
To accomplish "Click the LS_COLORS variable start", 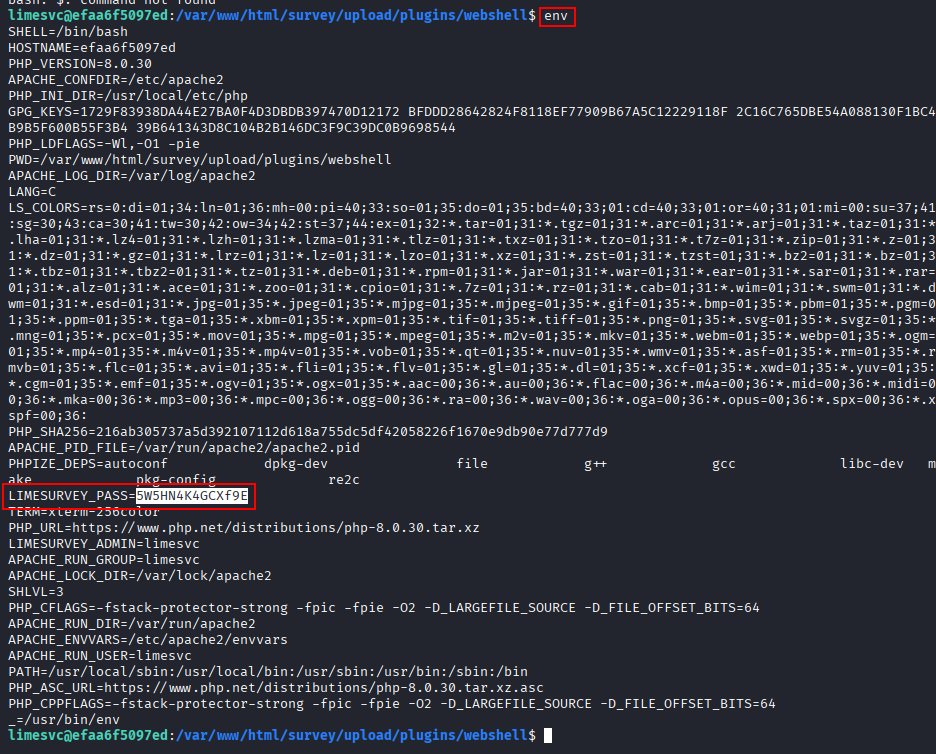I will (x=44, y=208).
